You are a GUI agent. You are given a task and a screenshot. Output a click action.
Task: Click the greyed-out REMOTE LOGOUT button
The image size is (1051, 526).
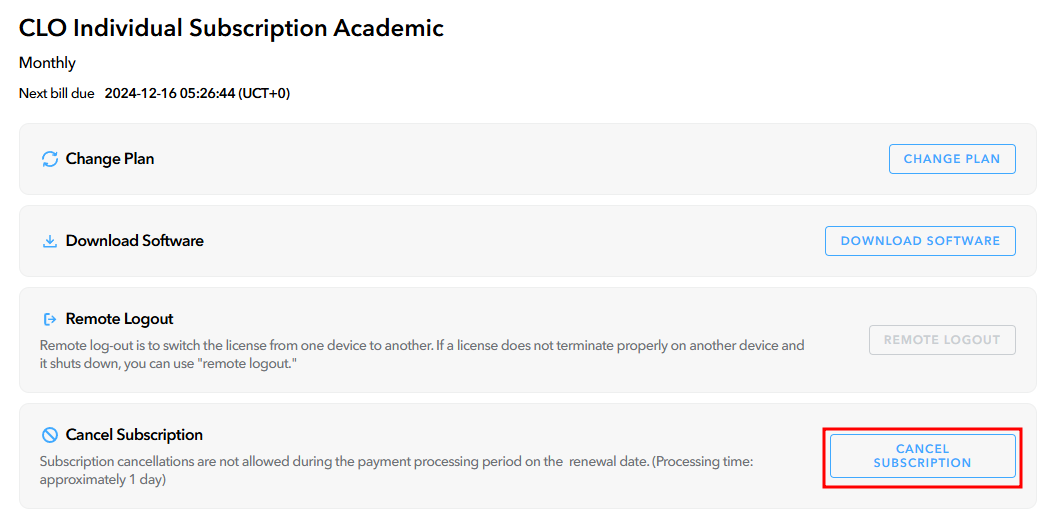pyautogui.click(x=942, y=340)
